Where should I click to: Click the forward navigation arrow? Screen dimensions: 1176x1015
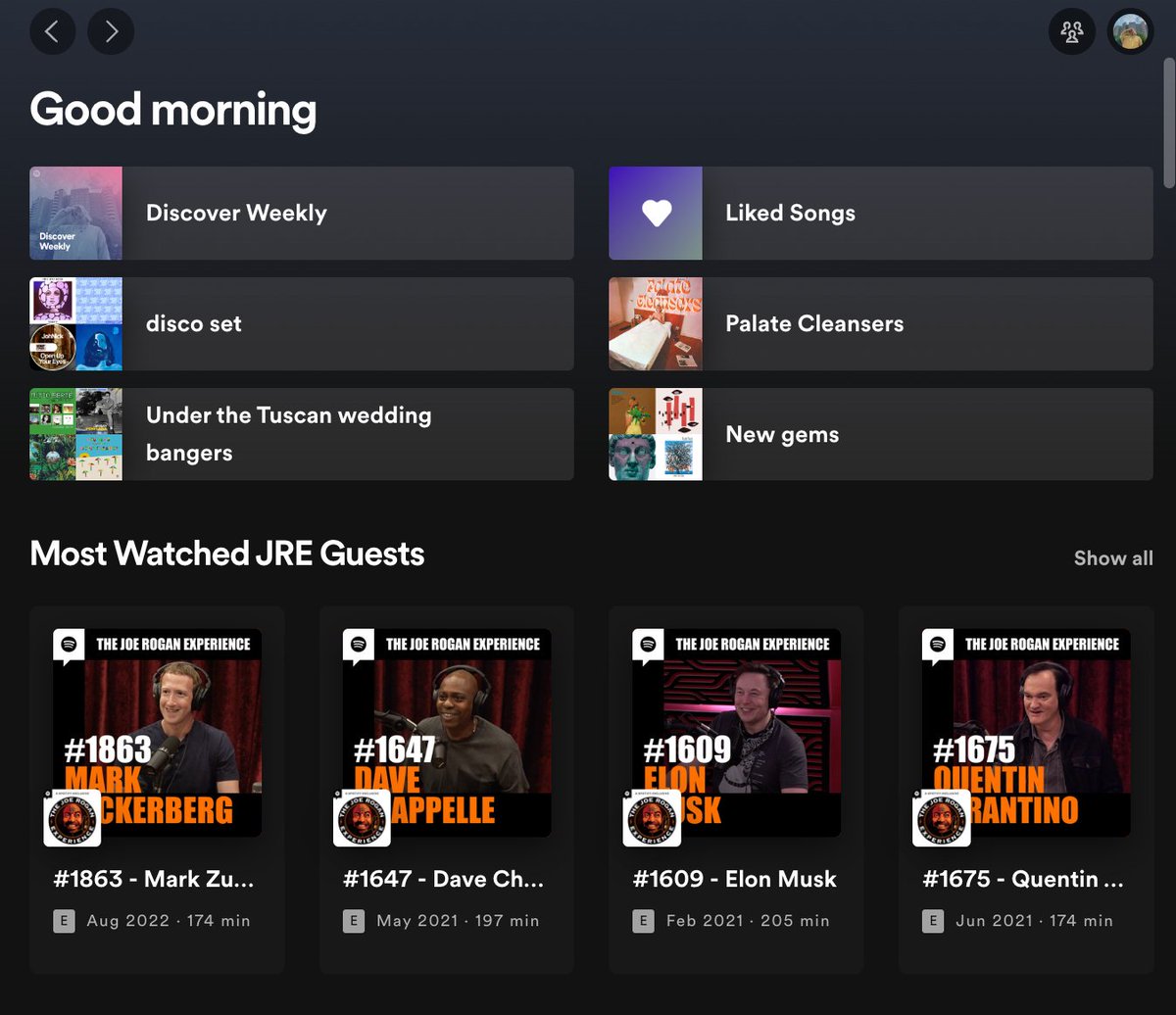[x=111, y=30]
